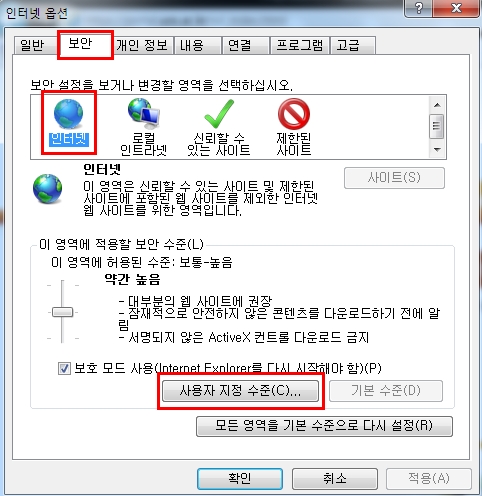Screen dimensions: 482x496
Task: Switch to the 개인 정보 tab
Action: click(x=142, y=45)
